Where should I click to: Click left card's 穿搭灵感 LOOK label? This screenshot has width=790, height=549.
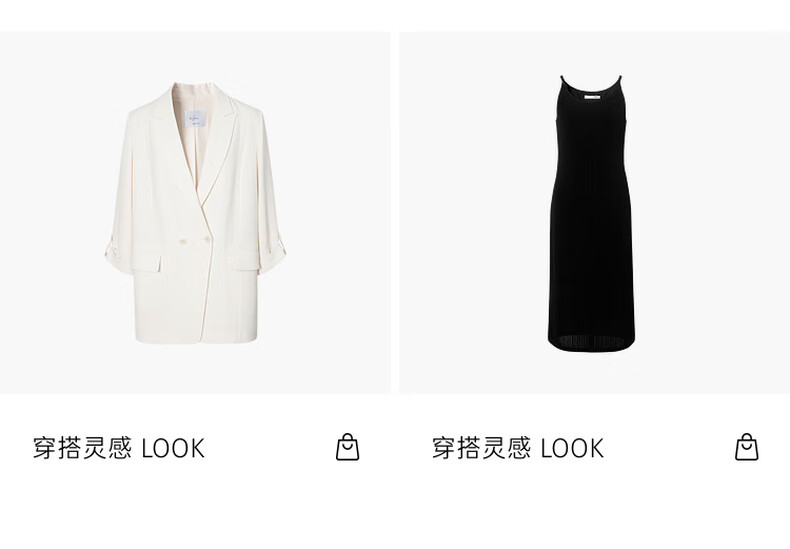119,448
